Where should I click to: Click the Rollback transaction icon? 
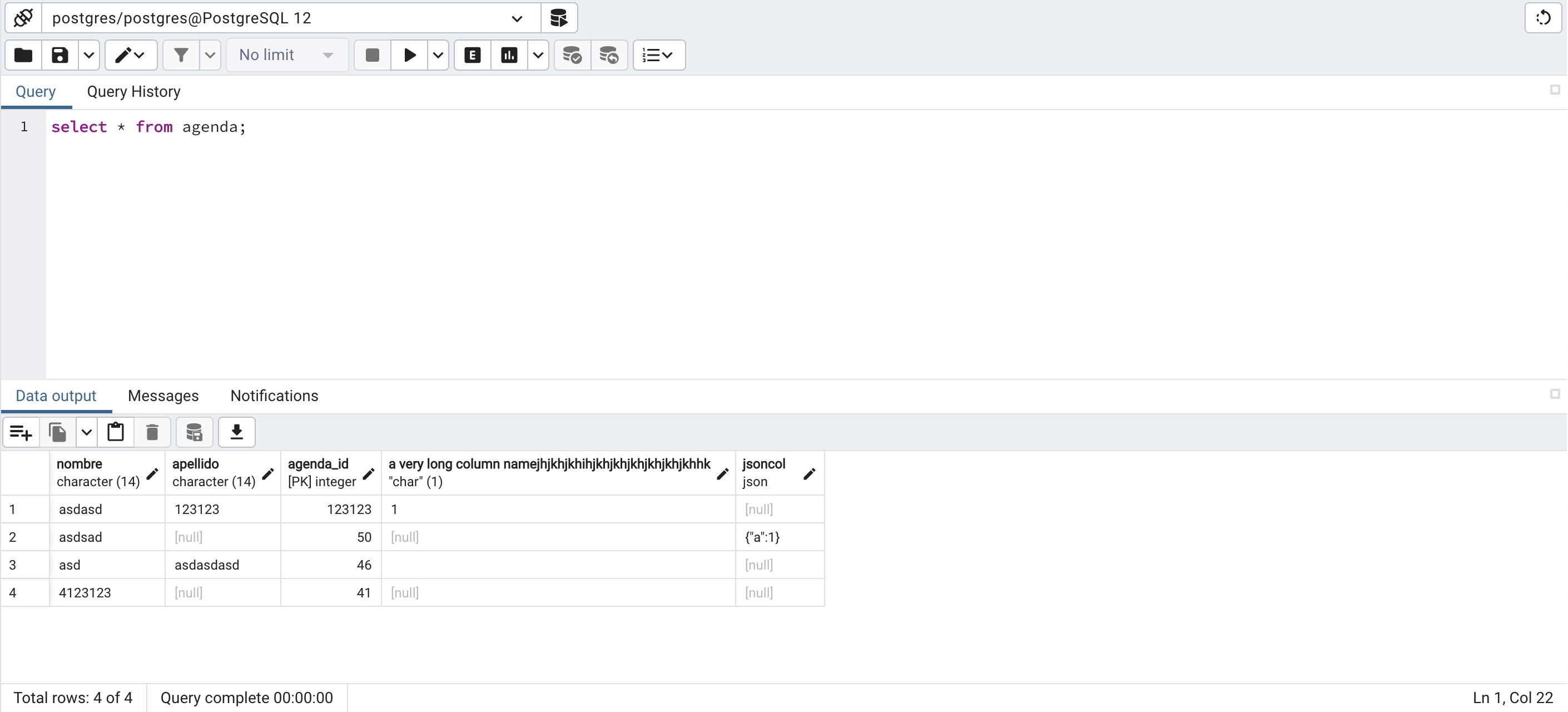[x=609, y=56]
